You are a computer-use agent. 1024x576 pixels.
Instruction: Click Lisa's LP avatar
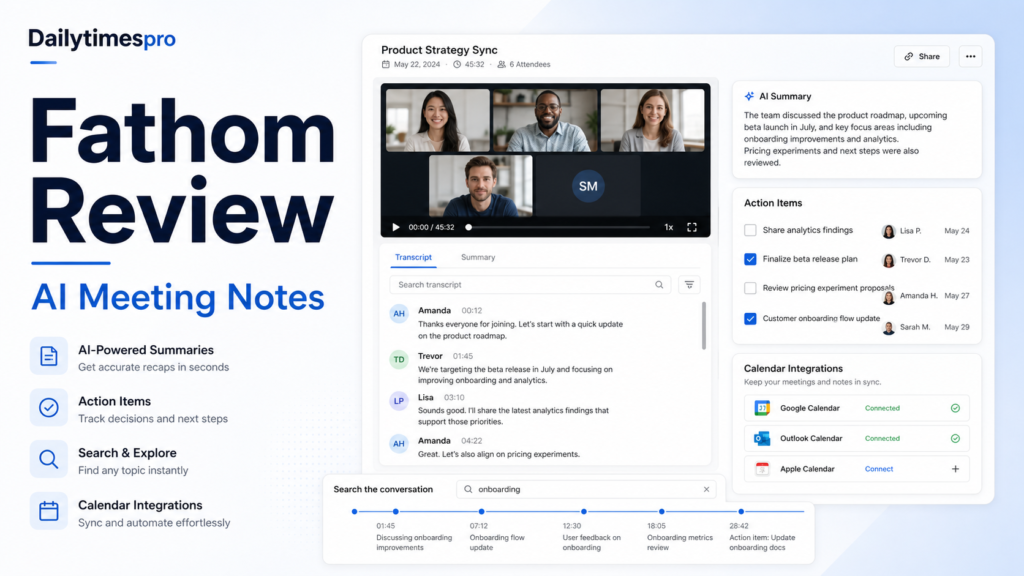click(x=399, y=401)
